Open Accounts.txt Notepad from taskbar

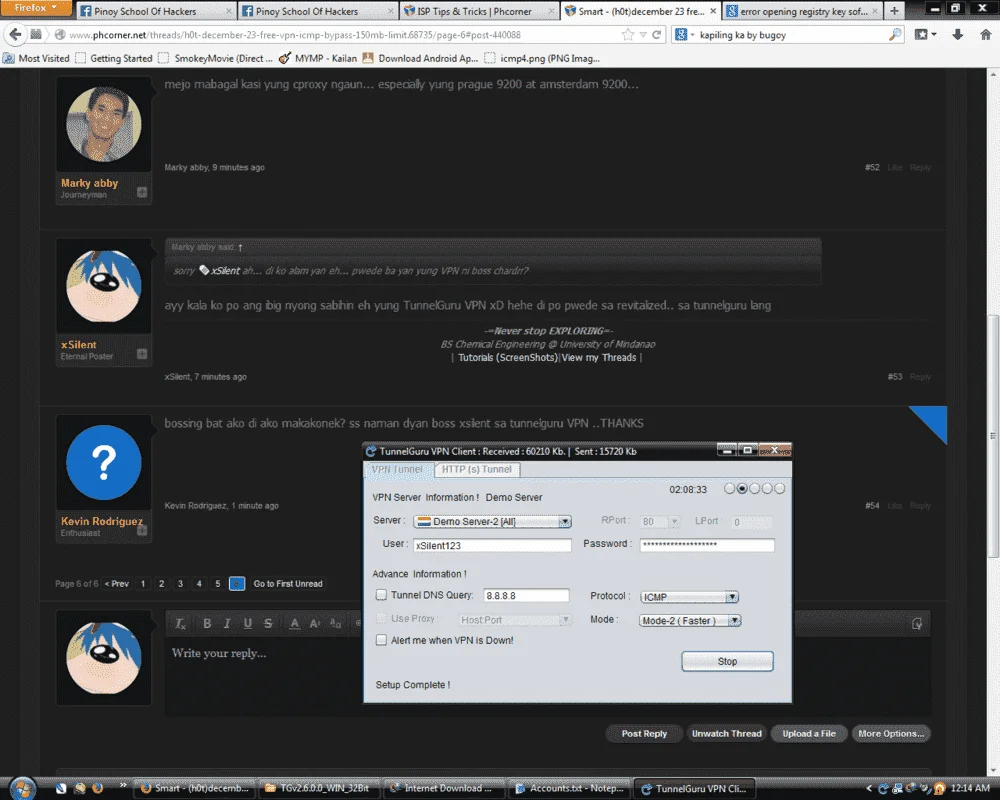[570, 789]
